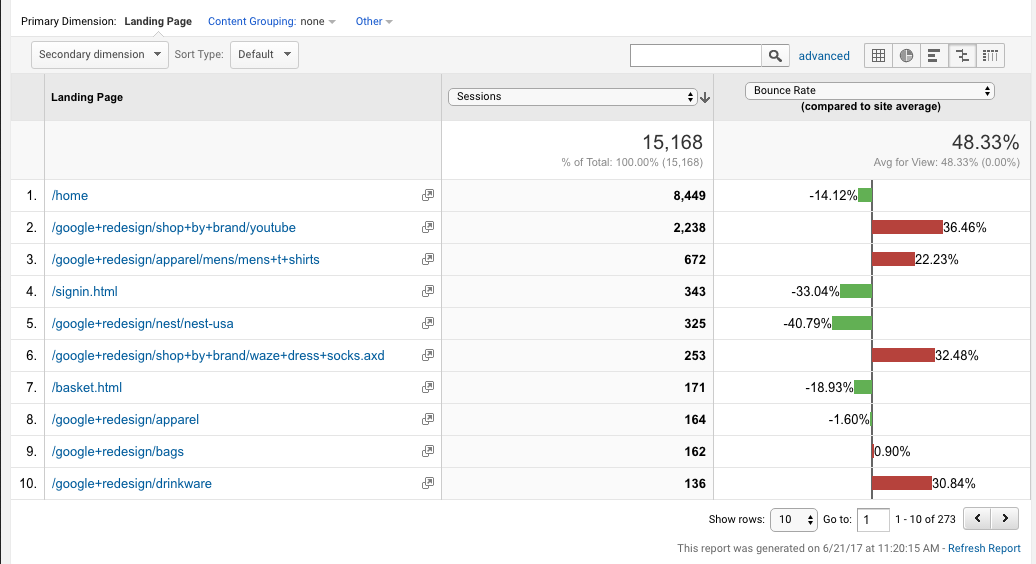Click the table search input field
1036x564 pixels.
click(696, 56)
